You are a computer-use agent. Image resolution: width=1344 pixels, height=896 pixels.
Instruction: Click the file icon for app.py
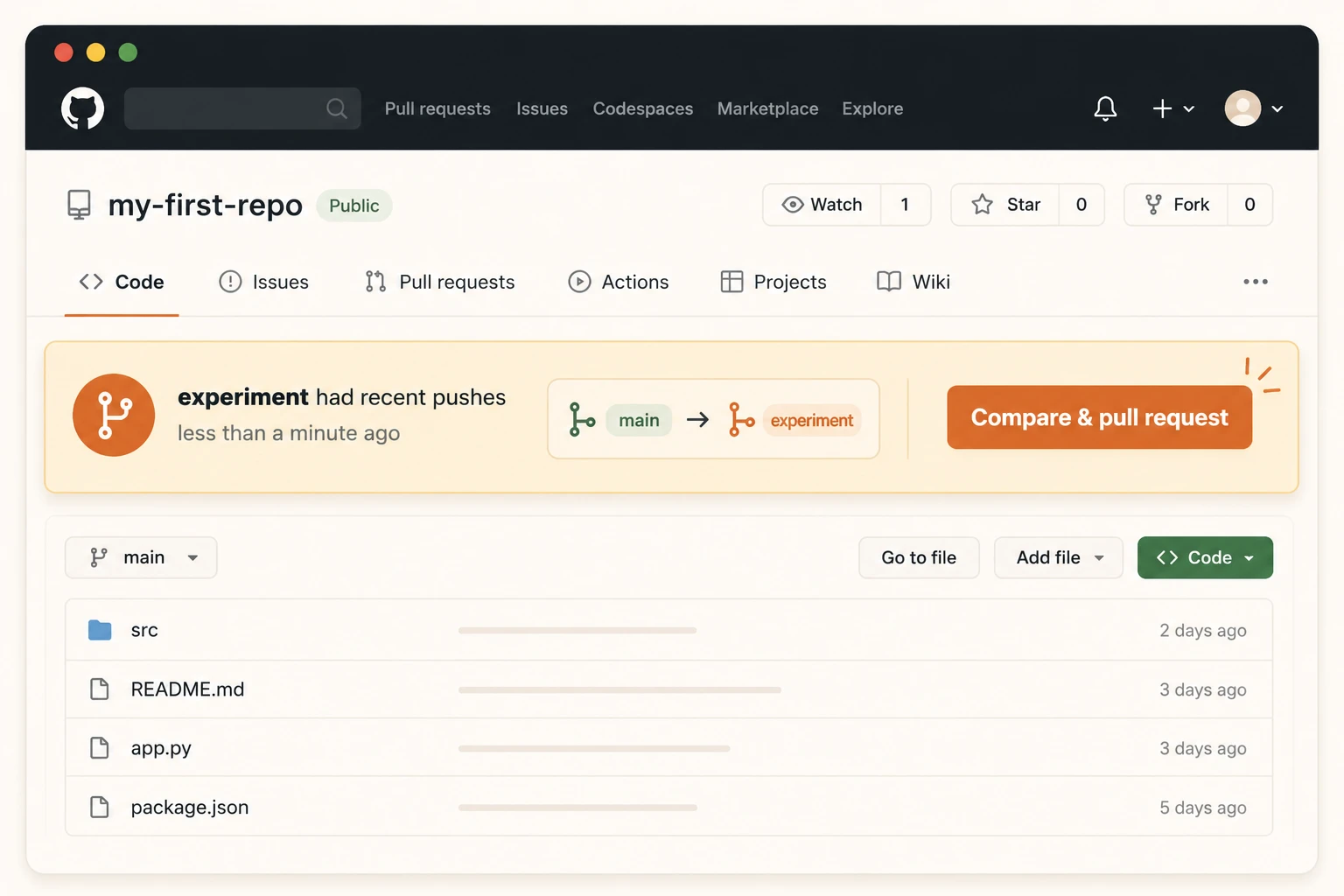tap(100, 748)
